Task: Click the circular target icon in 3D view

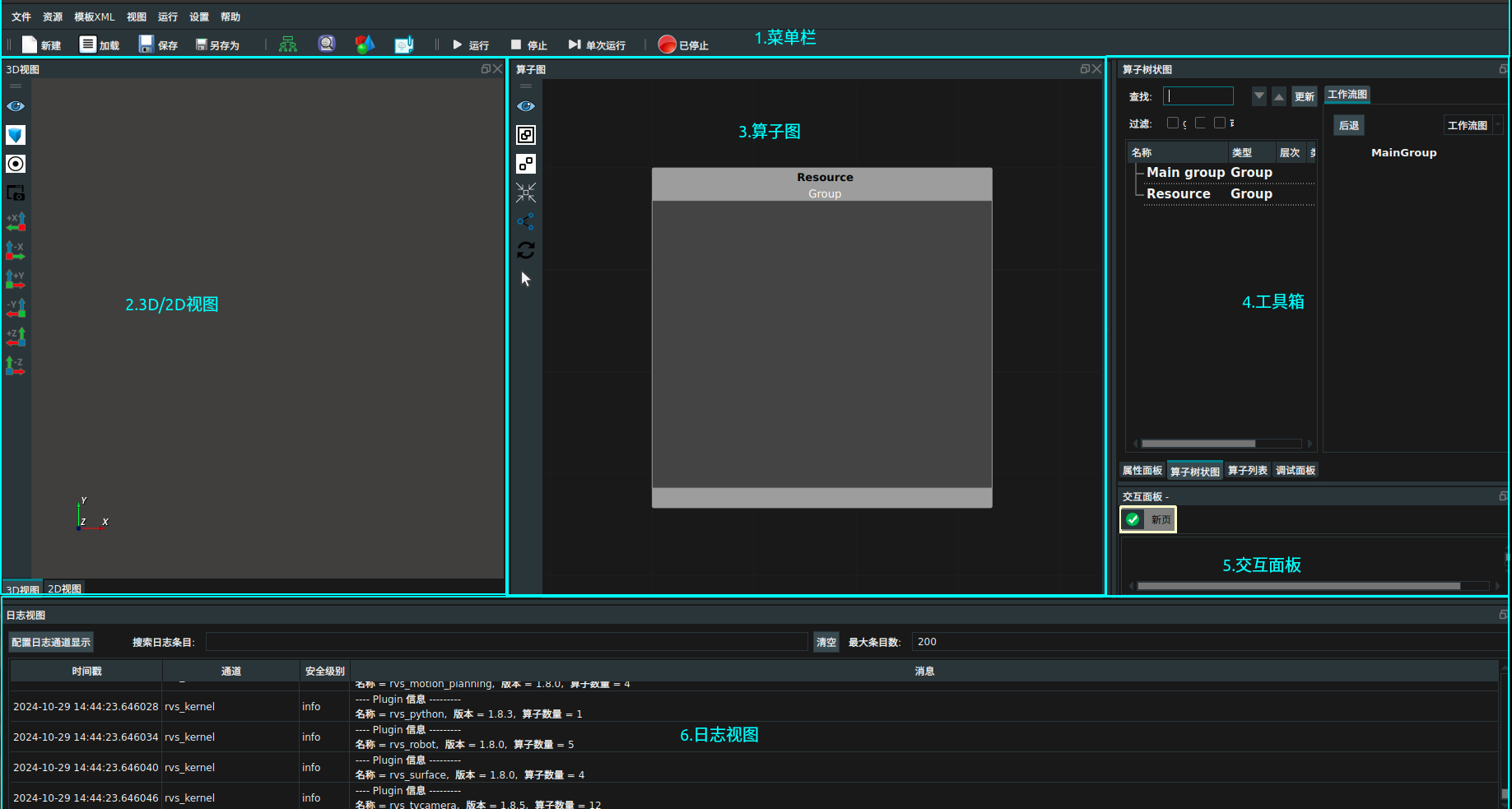Action: point(16,164)
